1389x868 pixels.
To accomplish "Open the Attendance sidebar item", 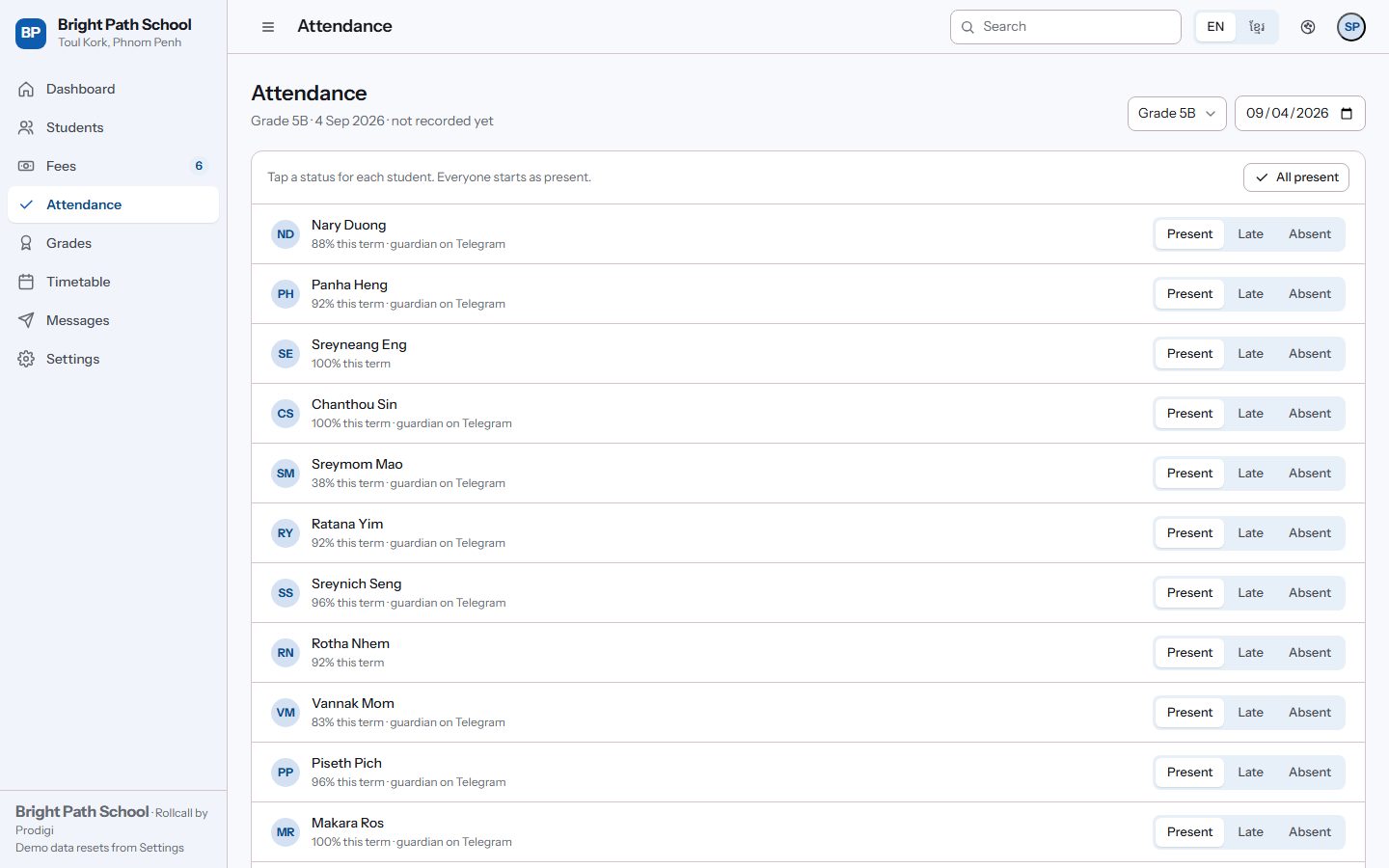I will click(113, 204).
